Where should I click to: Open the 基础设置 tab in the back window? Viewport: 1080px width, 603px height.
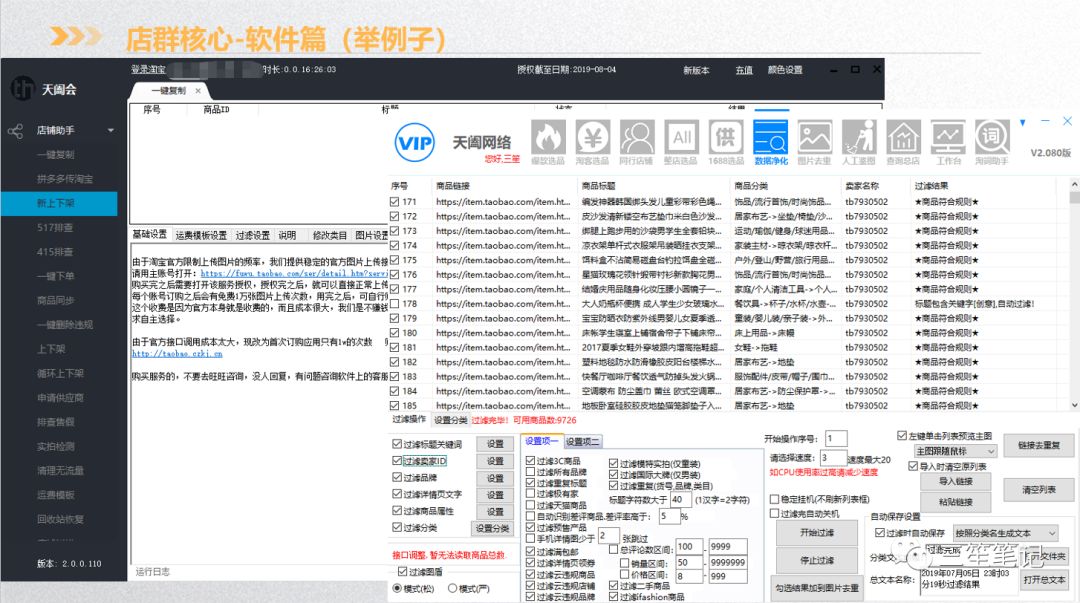point(150,234)
